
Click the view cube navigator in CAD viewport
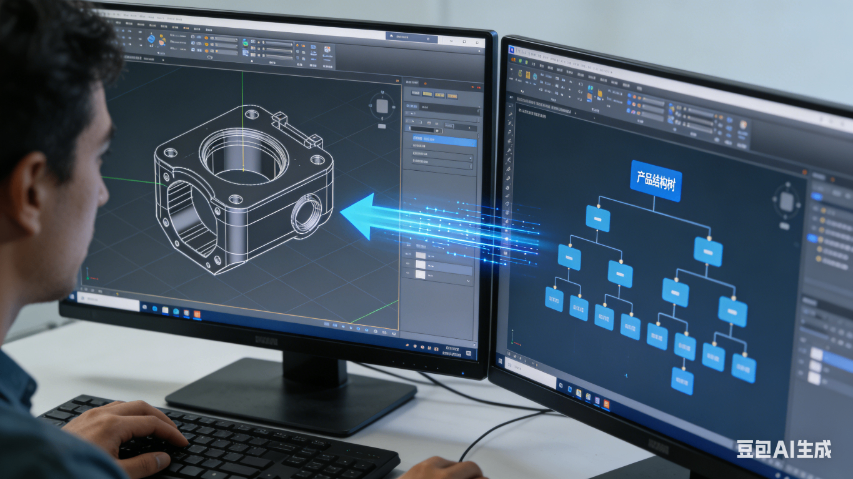(381, 106)
